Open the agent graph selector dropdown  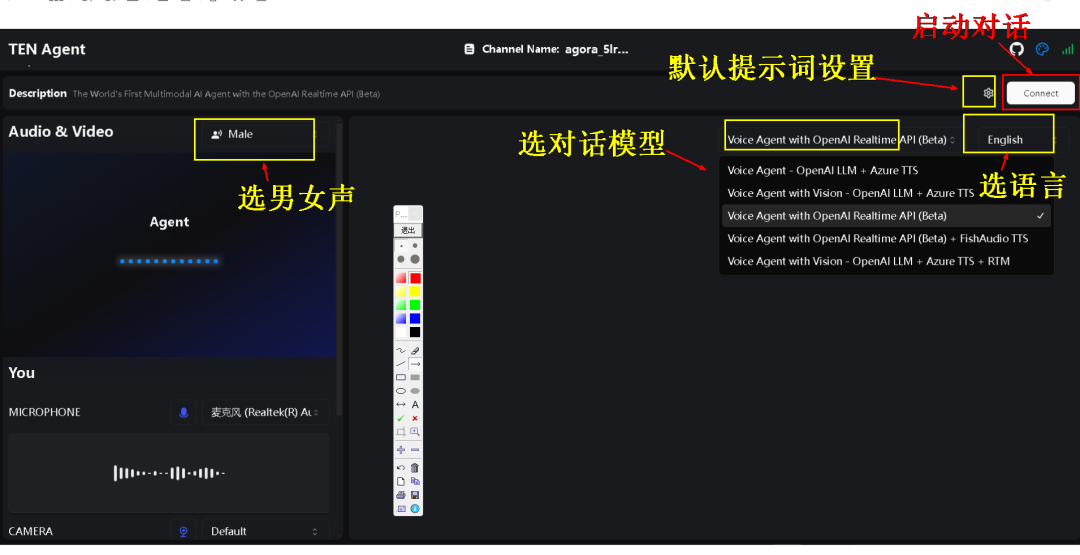[841, 139]
